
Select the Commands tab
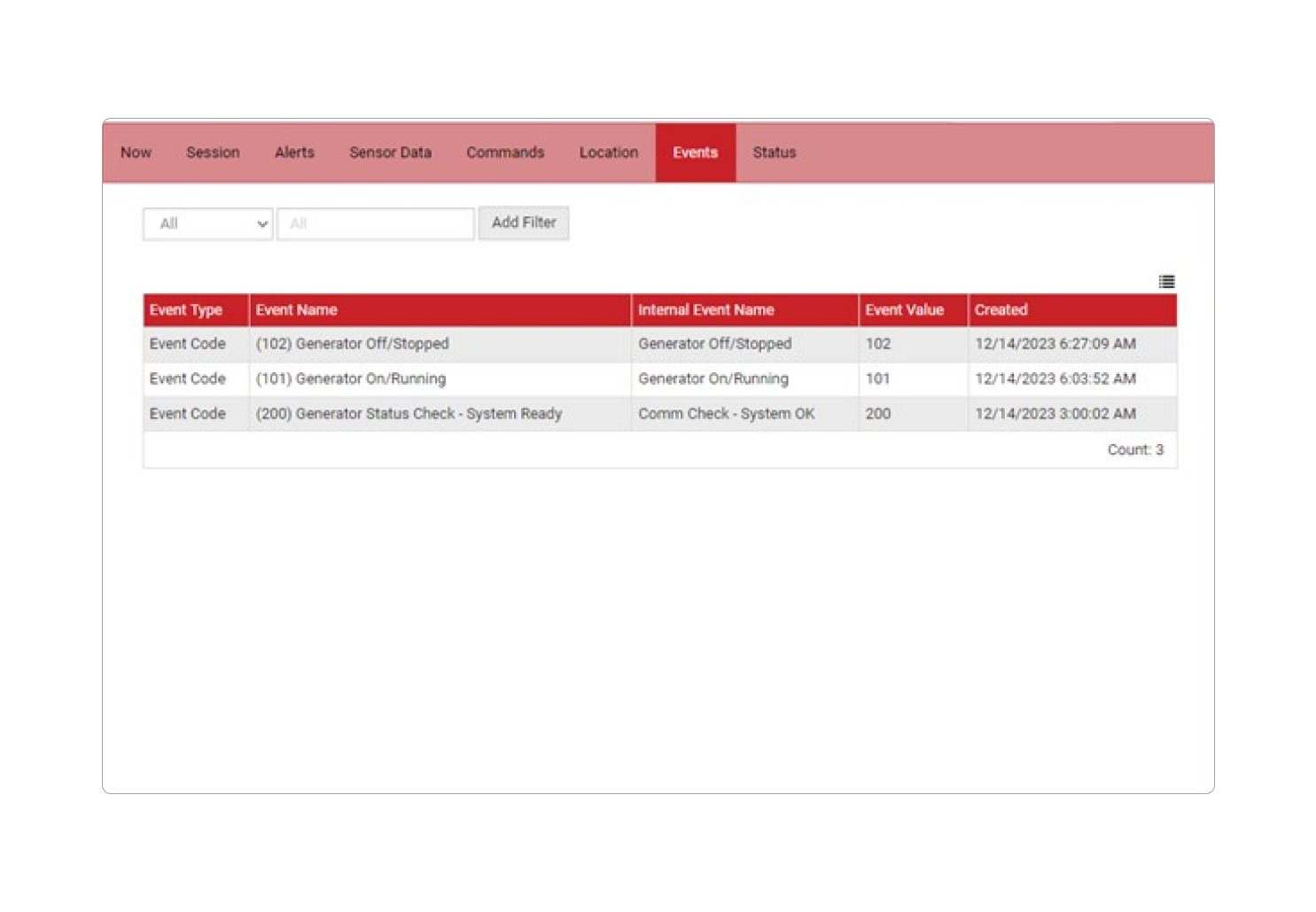tap(504, 152)
